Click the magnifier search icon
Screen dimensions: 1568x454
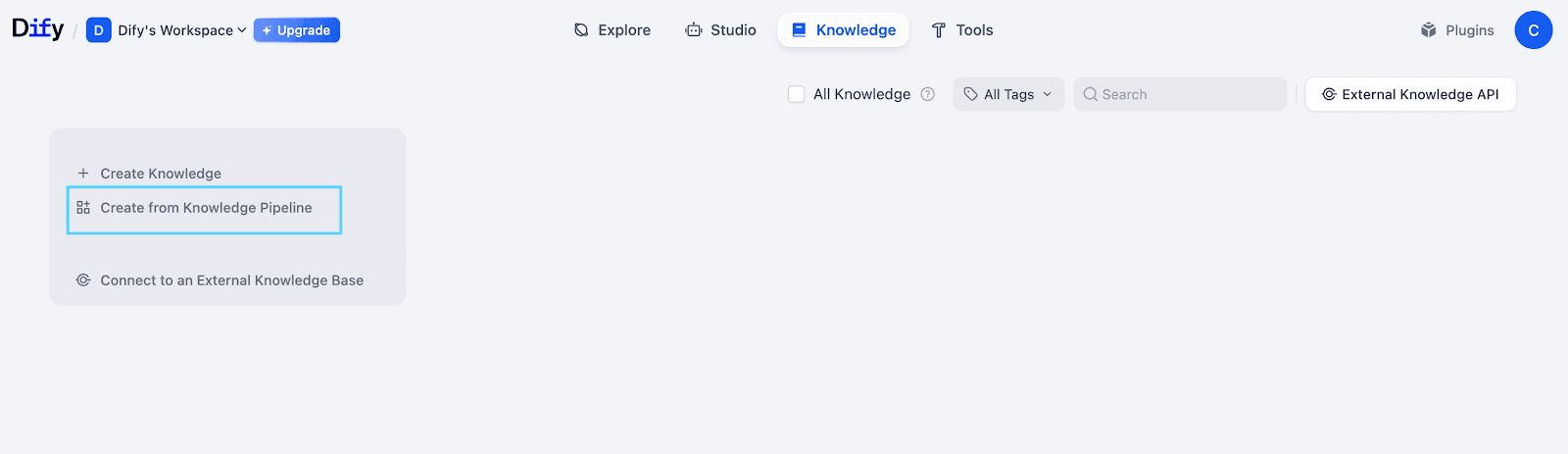(1090, 94)
